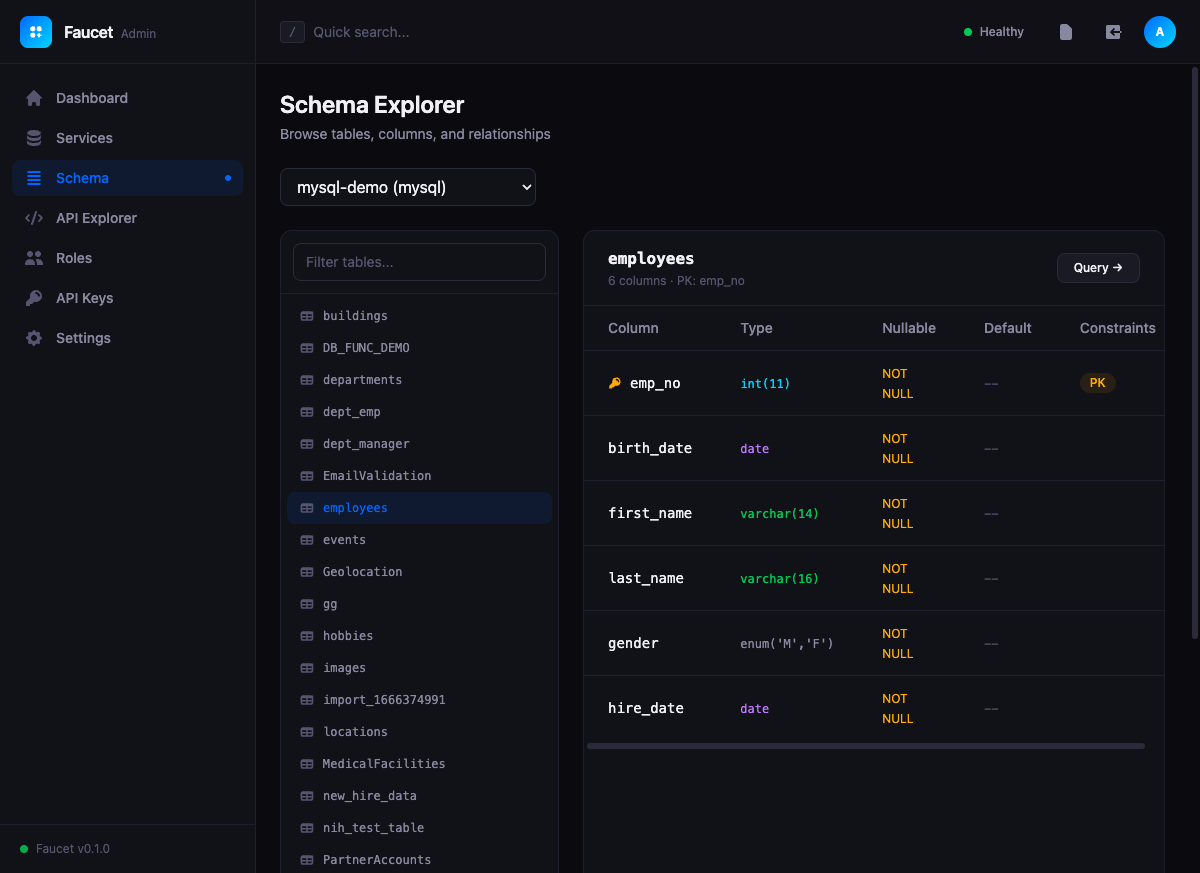The width and height of the screenshot is (1200, 873).
Task: Click the Schema list icon in sidebar
Action: pyautogui.click(x=34, y=178)
